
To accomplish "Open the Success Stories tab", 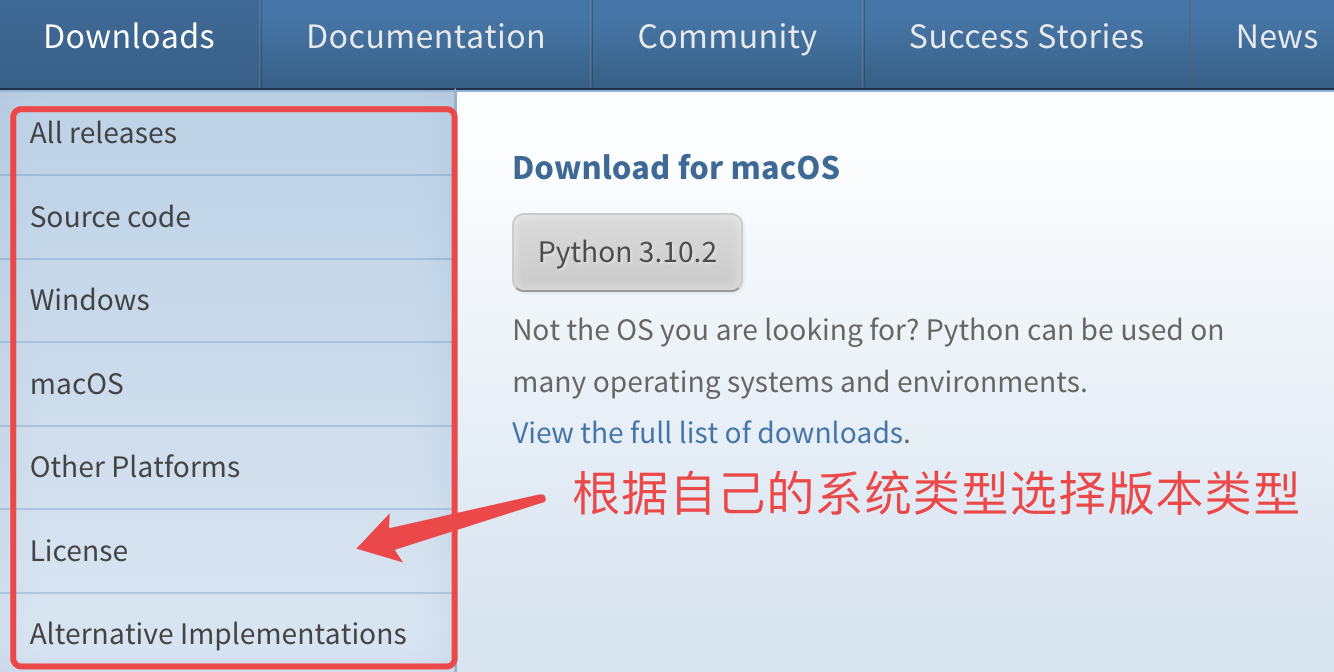I will point(1026,37).
